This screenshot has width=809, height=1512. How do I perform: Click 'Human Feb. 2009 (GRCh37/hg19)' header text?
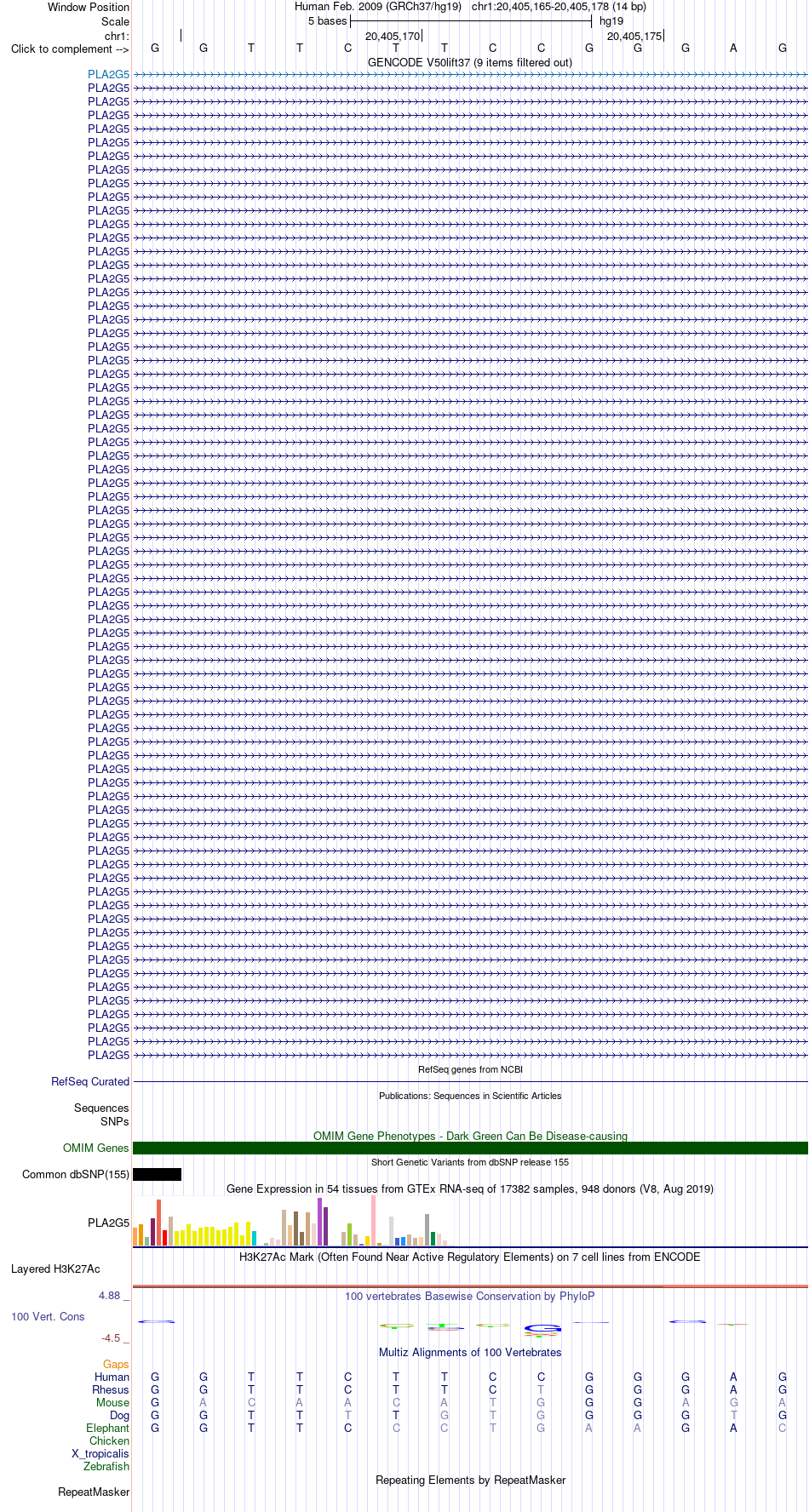(x=378, y=7)
